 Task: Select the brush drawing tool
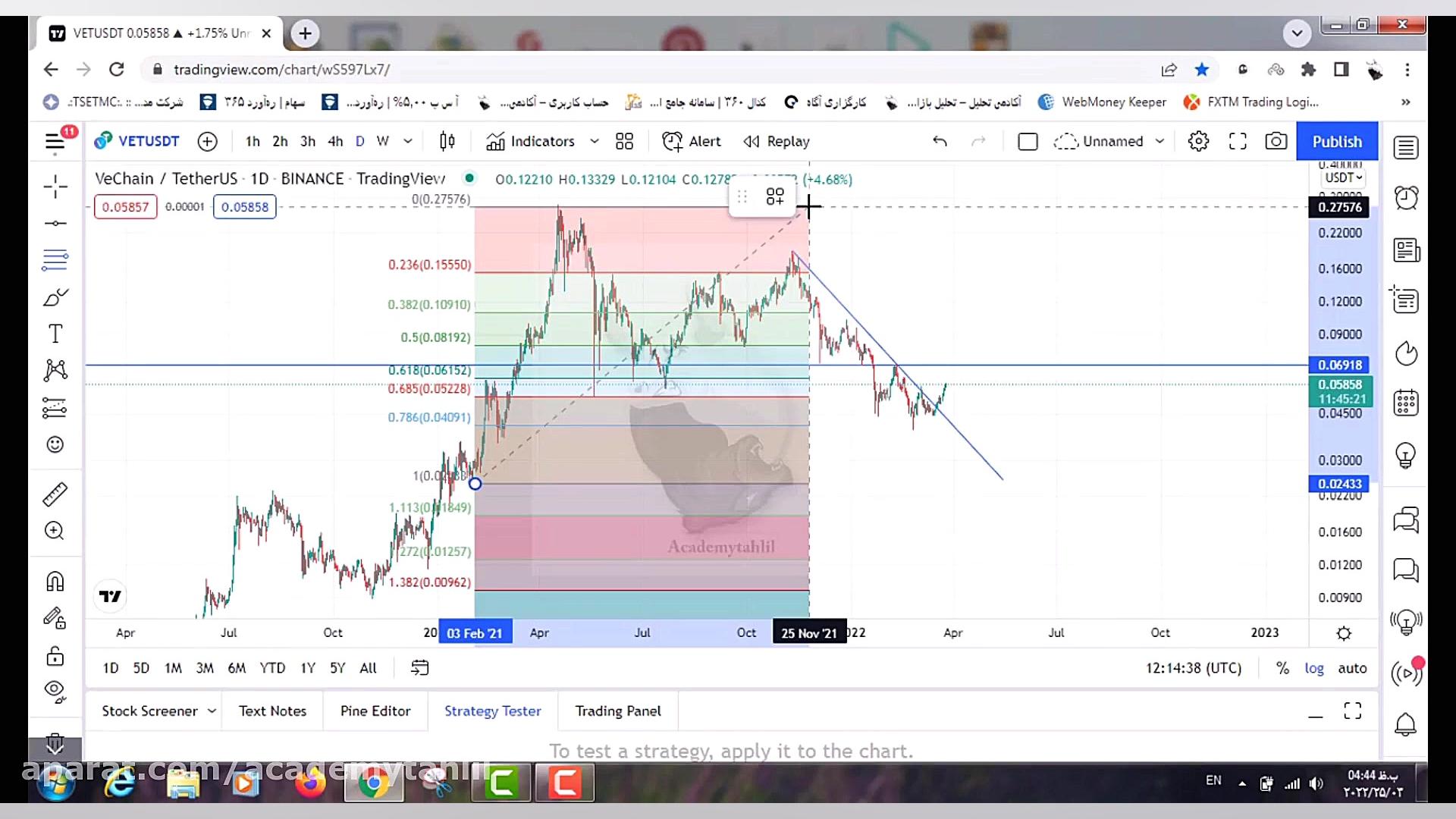[55, 297]
